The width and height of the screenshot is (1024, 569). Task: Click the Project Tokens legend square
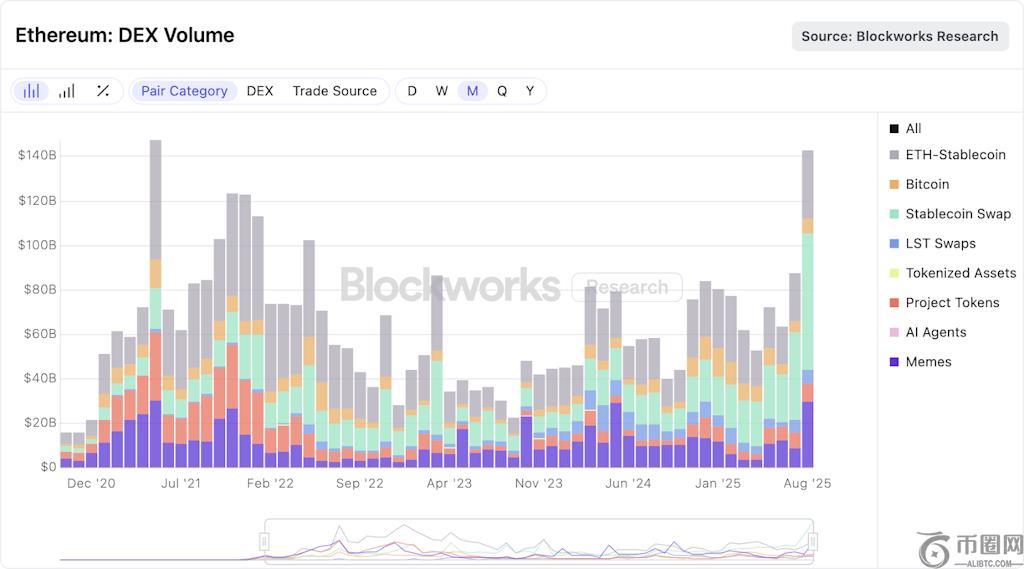tap(894, 302)
